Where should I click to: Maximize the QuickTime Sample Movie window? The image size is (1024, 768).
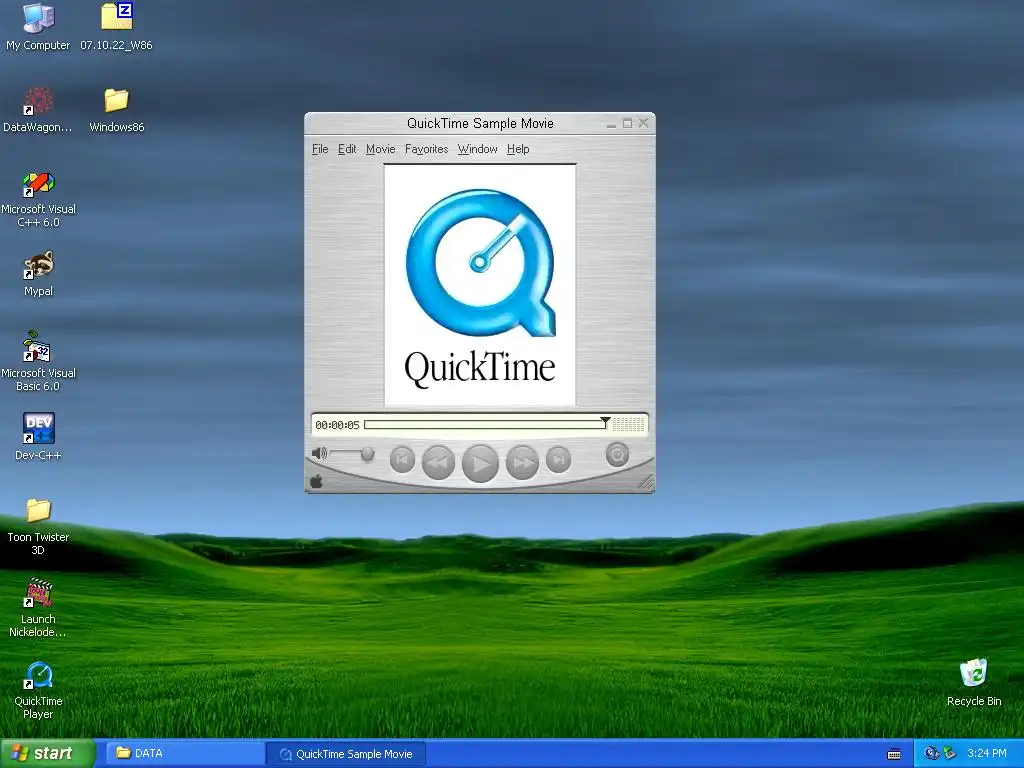(628, 123)
